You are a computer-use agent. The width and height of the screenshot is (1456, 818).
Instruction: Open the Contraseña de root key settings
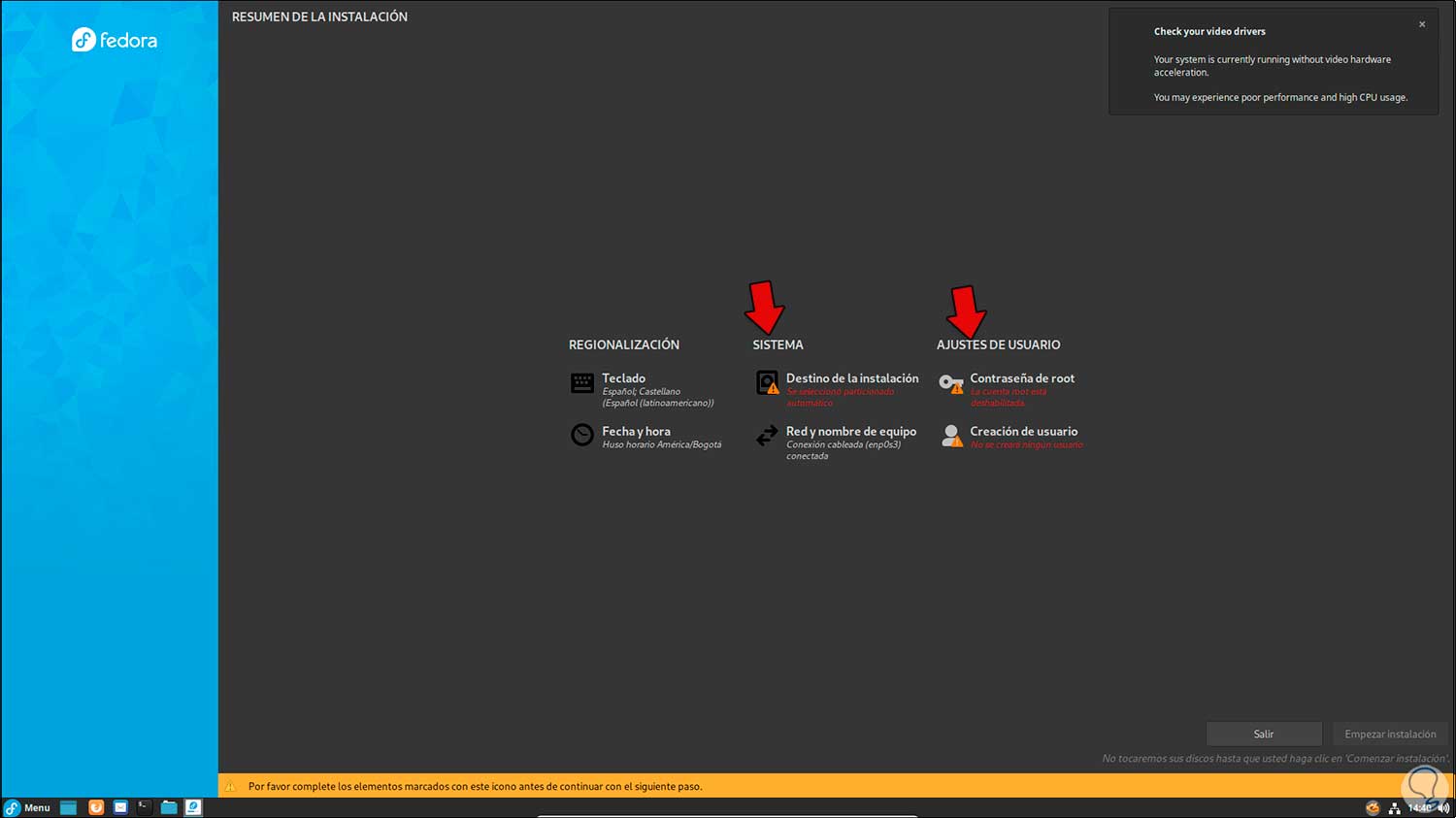[x=1007, y=389]
